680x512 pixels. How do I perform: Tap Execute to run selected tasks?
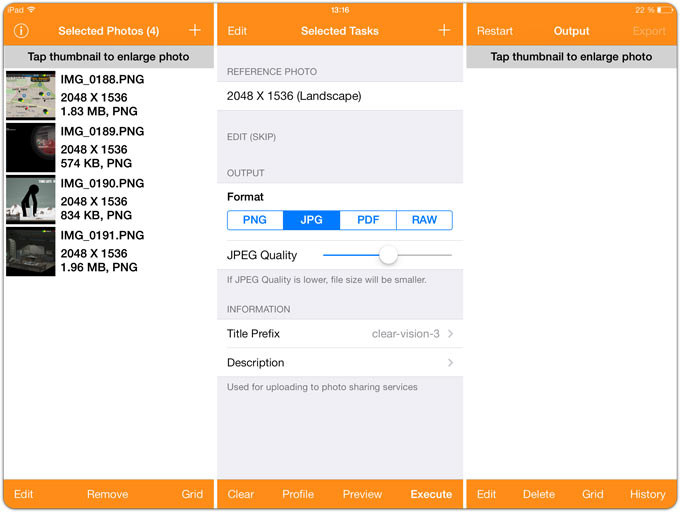pos(431,494)
